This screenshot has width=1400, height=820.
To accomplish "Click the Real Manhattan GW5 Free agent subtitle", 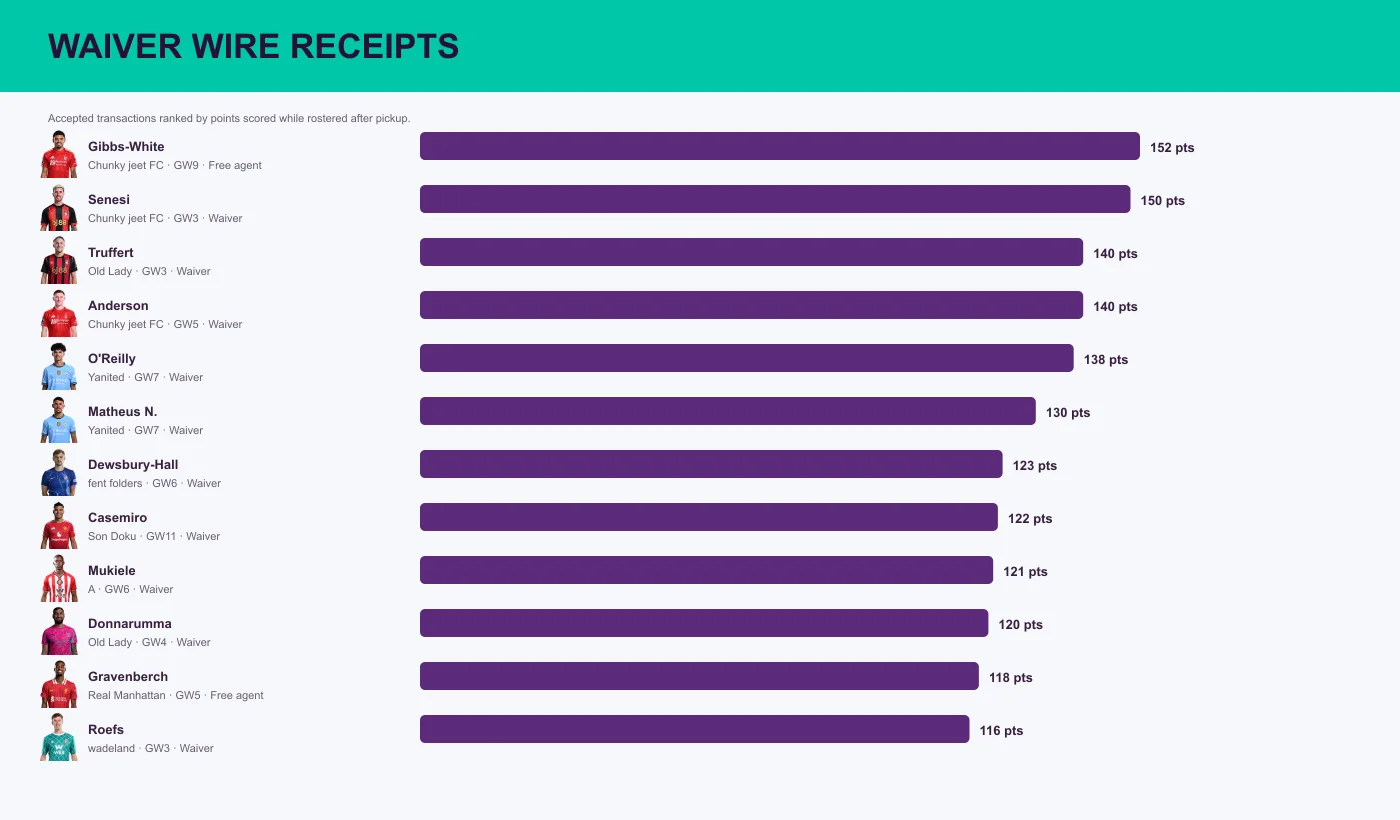I will click(176, 695).
